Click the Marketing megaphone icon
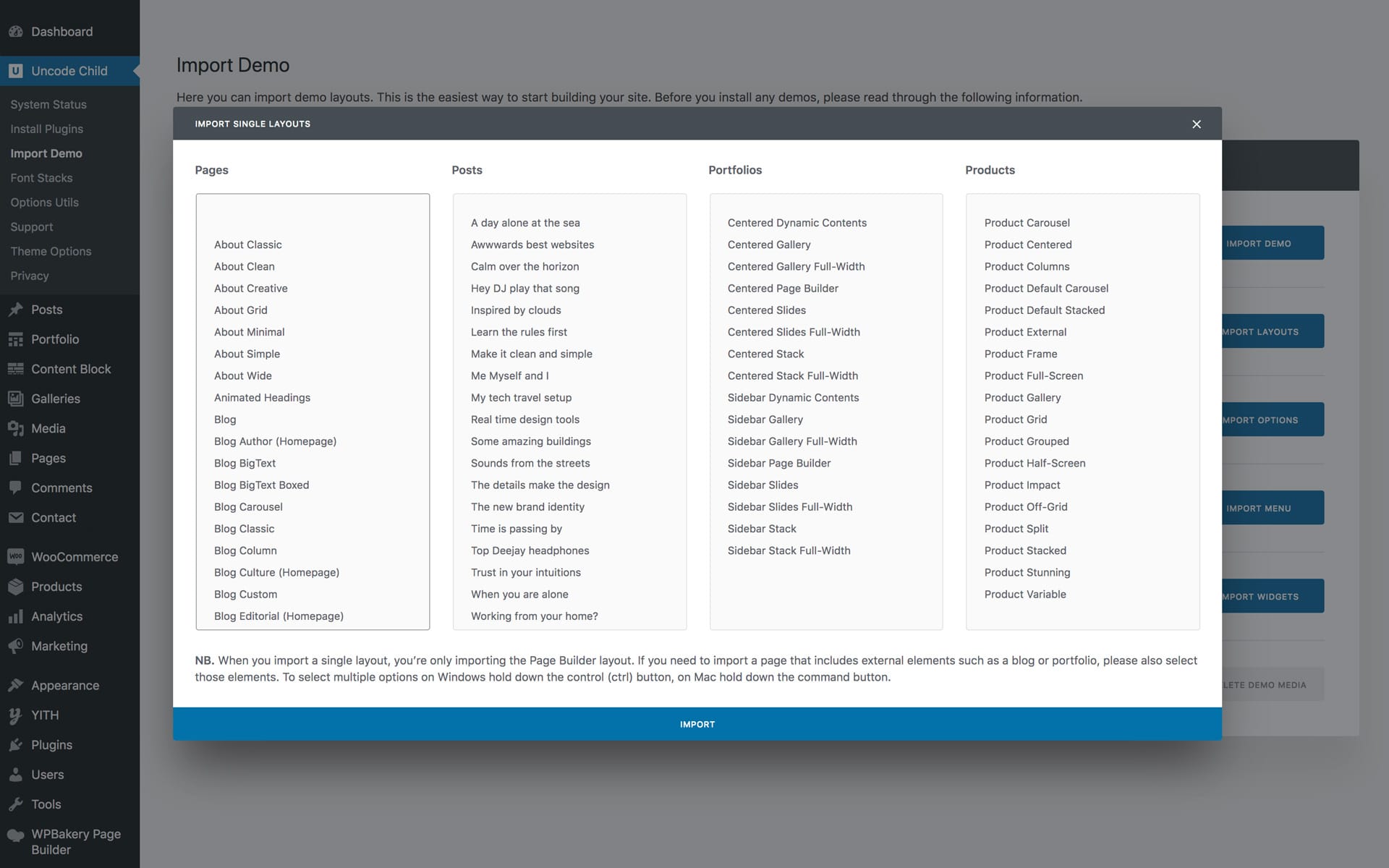1389x868 pixels. tap(15, 646)
